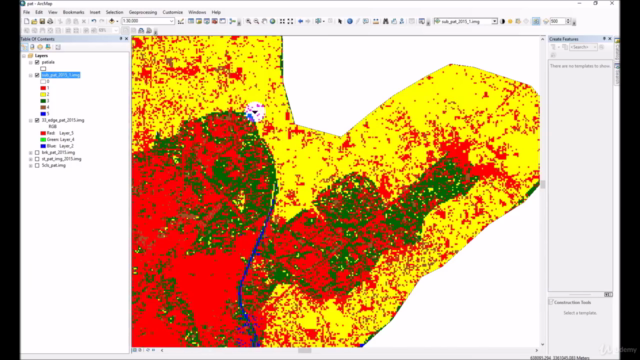Select the Zoom In tool
Image resolution: width=640 pixels, height=360 pixels.
point(248,21)
